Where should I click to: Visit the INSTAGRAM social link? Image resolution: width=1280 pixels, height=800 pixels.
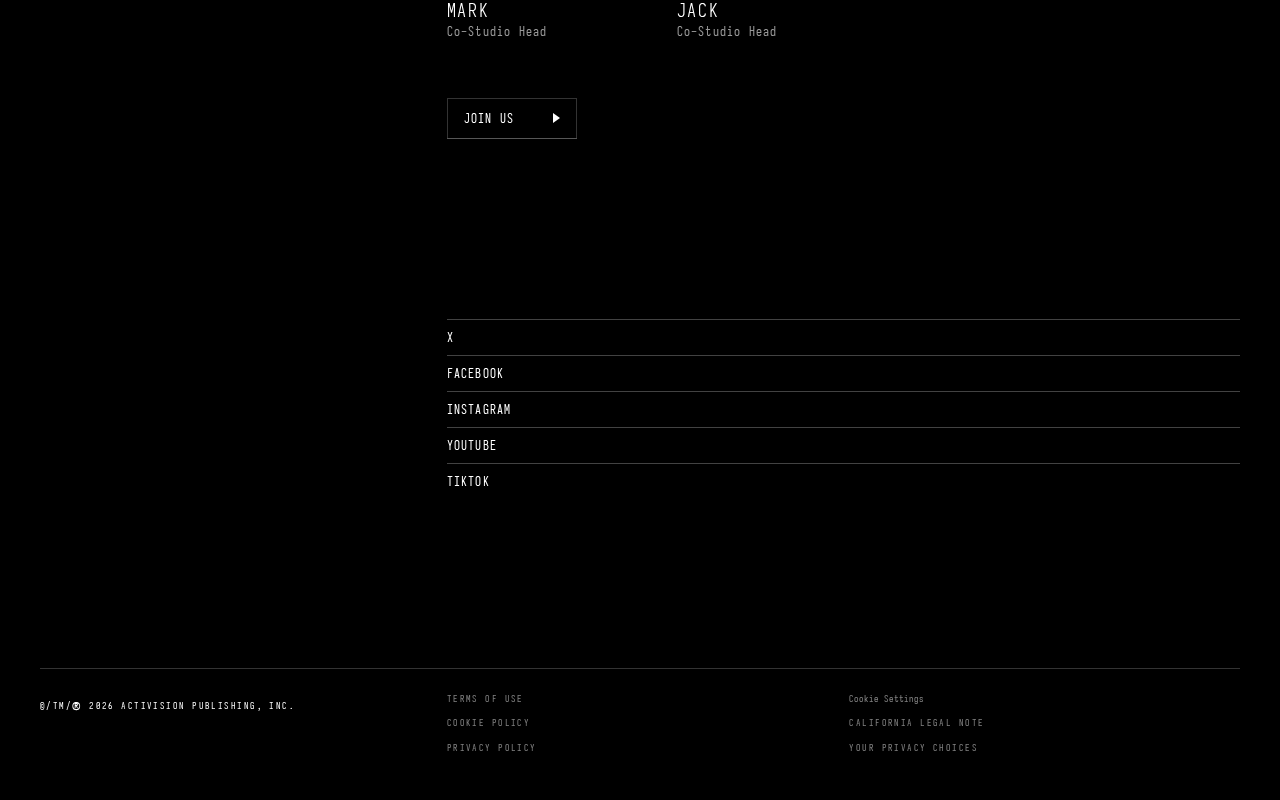pos(479,410)
